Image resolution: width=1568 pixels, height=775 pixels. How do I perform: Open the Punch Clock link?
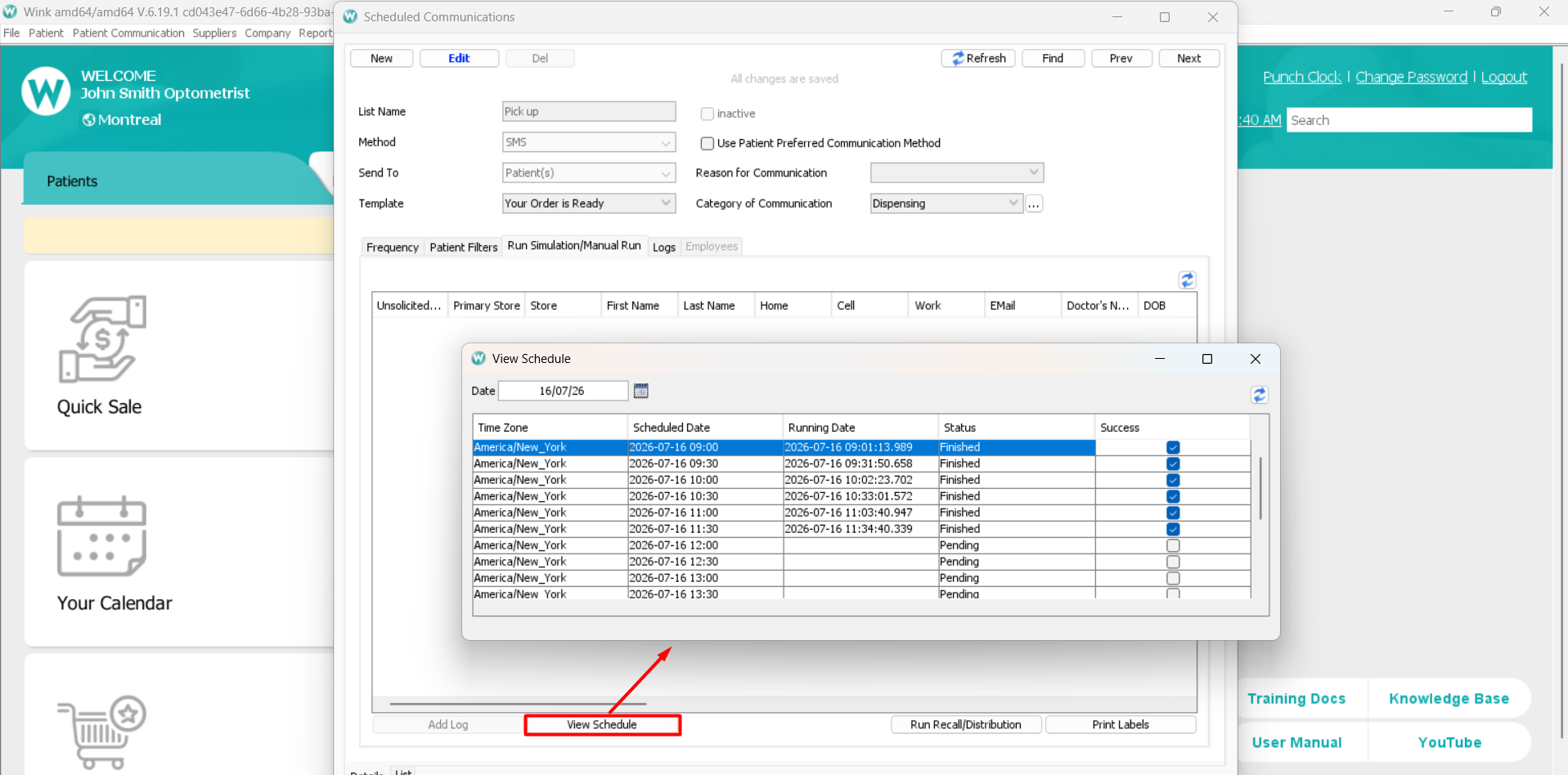point(1302,77)
